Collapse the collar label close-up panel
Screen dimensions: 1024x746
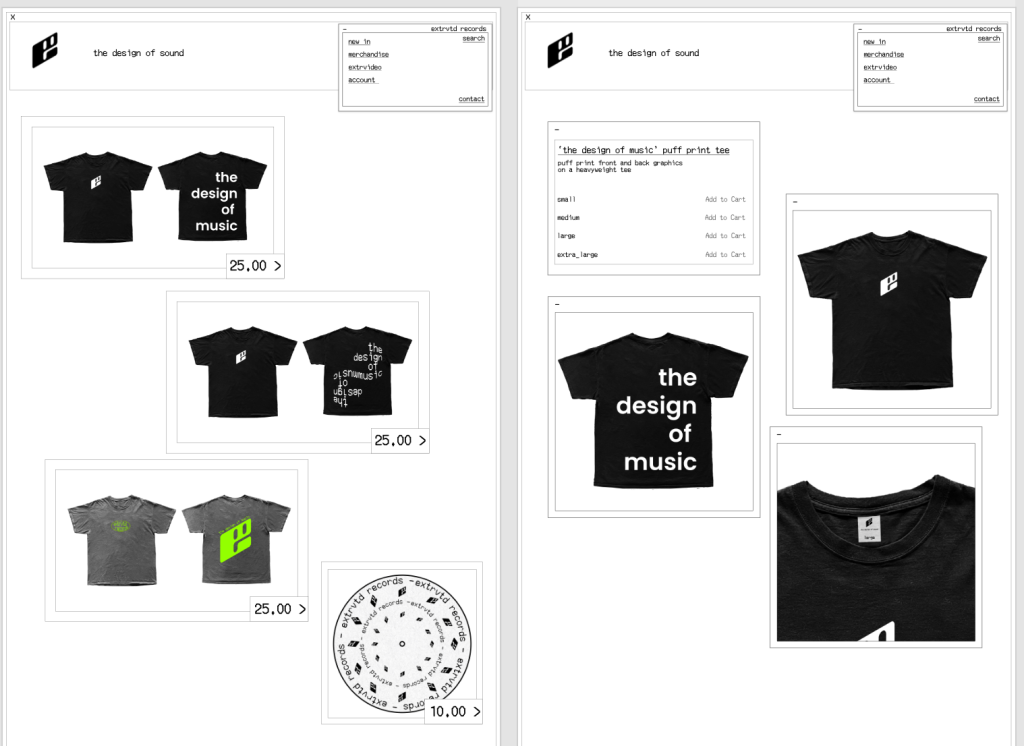[x=779, y=434]
